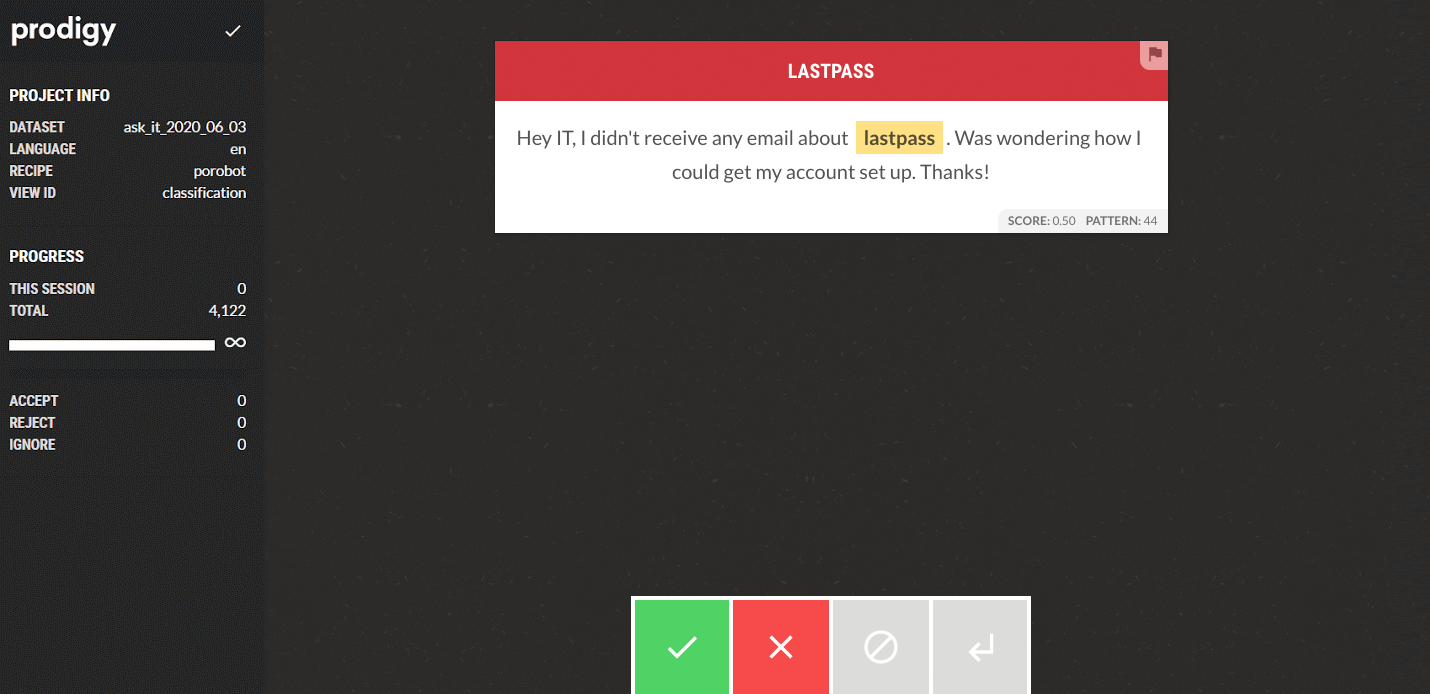Image resolution: width=1430 pixels, height=694 pixels.
Task: Click the ignore button with circle-slash icon
Action: coord(880,646)
